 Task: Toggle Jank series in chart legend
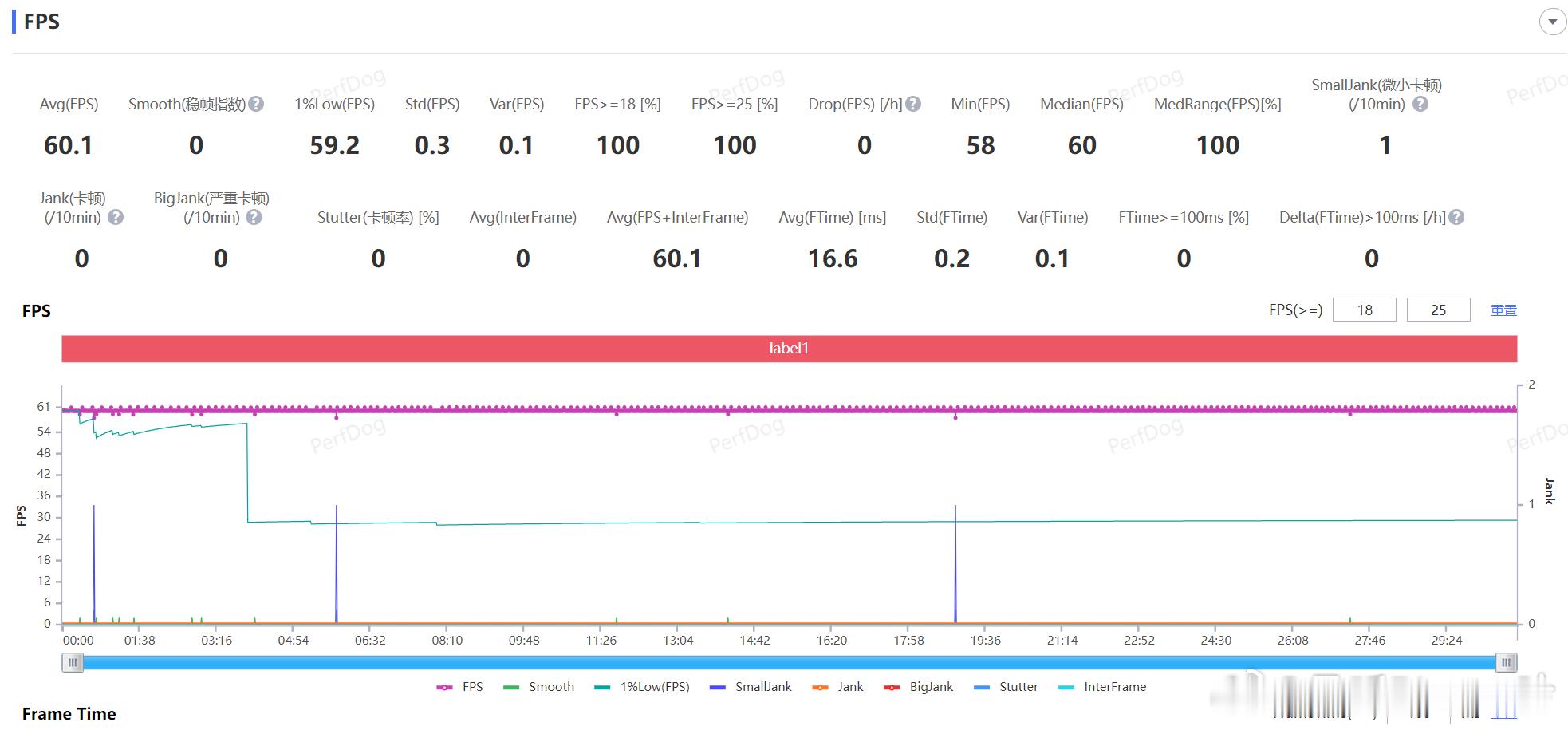[837, 686]
